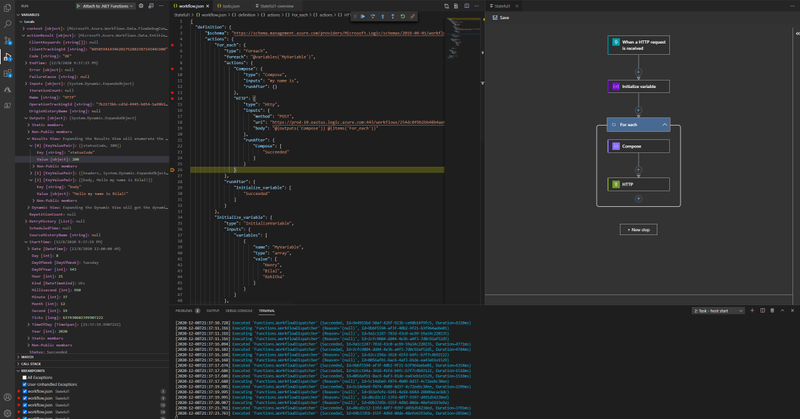Save the workflow in designer
800x419 pixels.
pyautogui.click(x=501, y=17)
